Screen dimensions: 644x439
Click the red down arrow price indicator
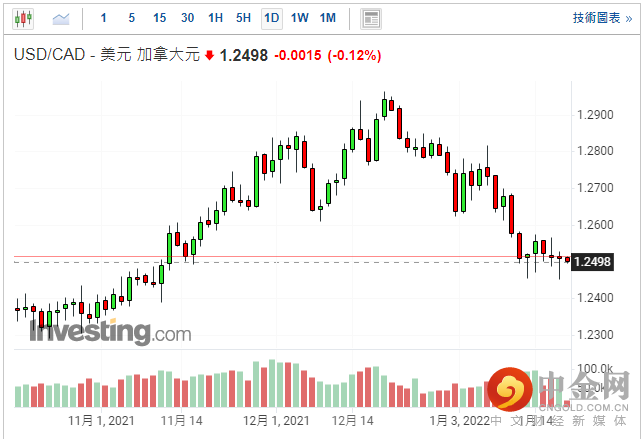(209, 56)
